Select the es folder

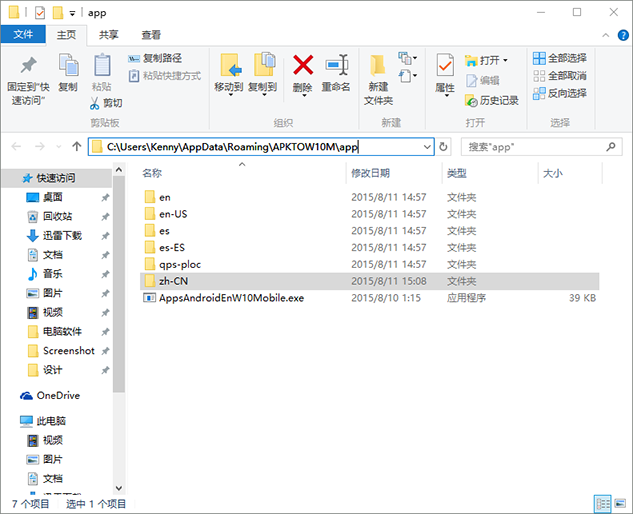tap(369, 231)
